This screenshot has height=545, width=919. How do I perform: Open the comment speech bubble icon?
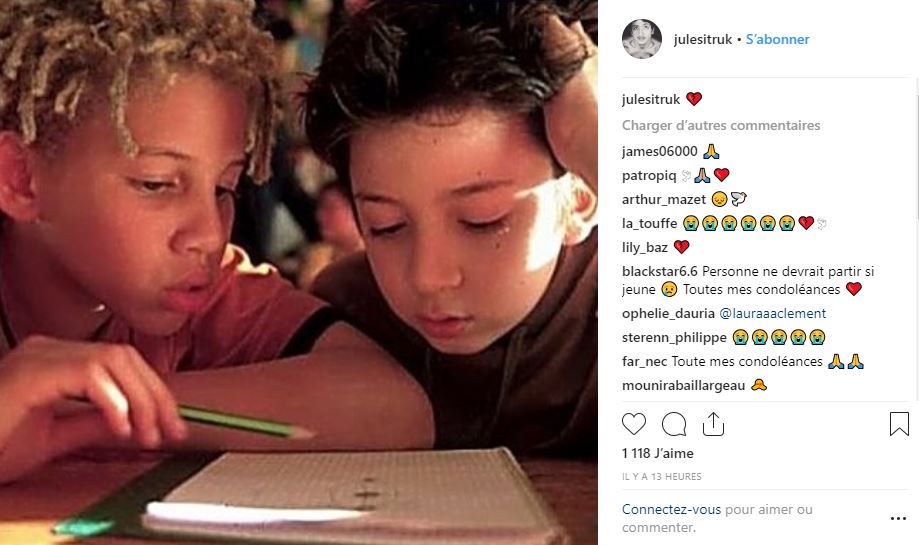[673, 424]
